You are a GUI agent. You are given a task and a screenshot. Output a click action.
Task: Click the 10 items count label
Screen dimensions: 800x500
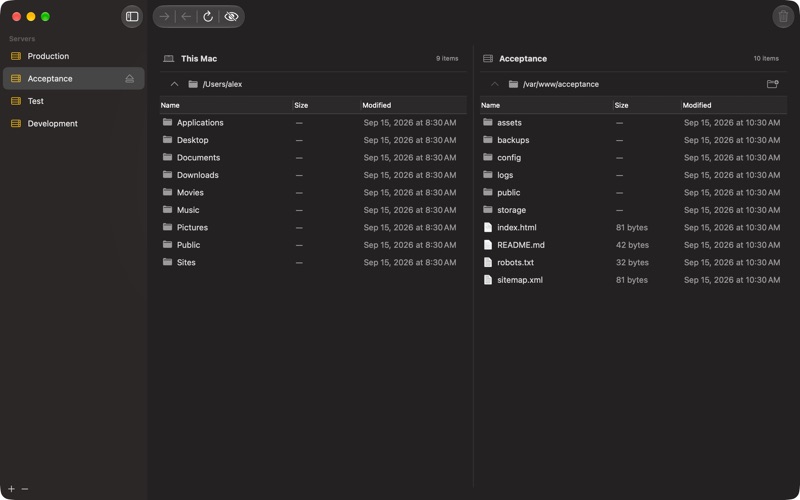tap(766, 59)
